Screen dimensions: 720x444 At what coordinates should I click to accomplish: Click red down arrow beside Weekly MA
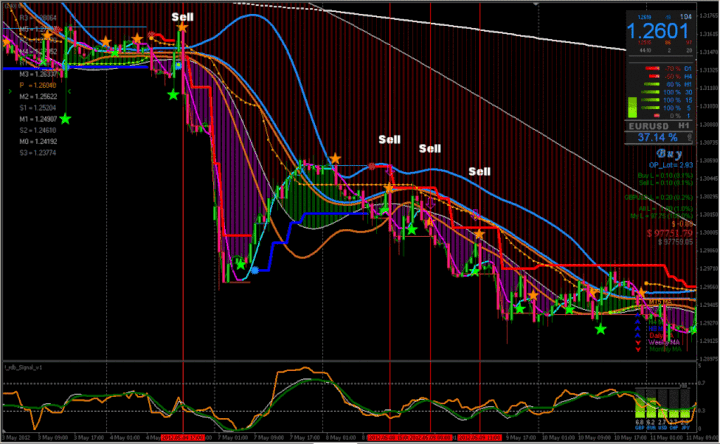pos(637,343)
